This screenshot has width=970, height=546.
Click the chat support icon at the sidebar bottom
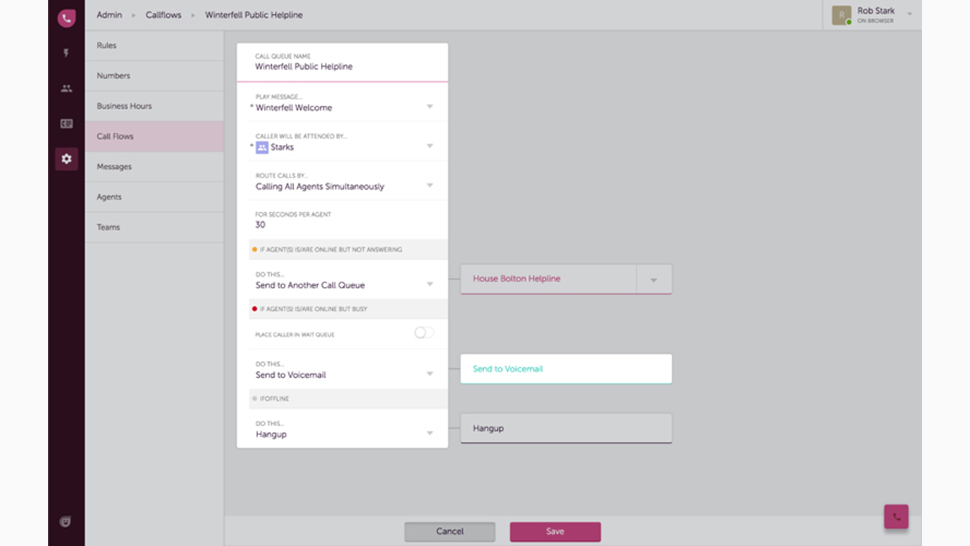point(65,521)
